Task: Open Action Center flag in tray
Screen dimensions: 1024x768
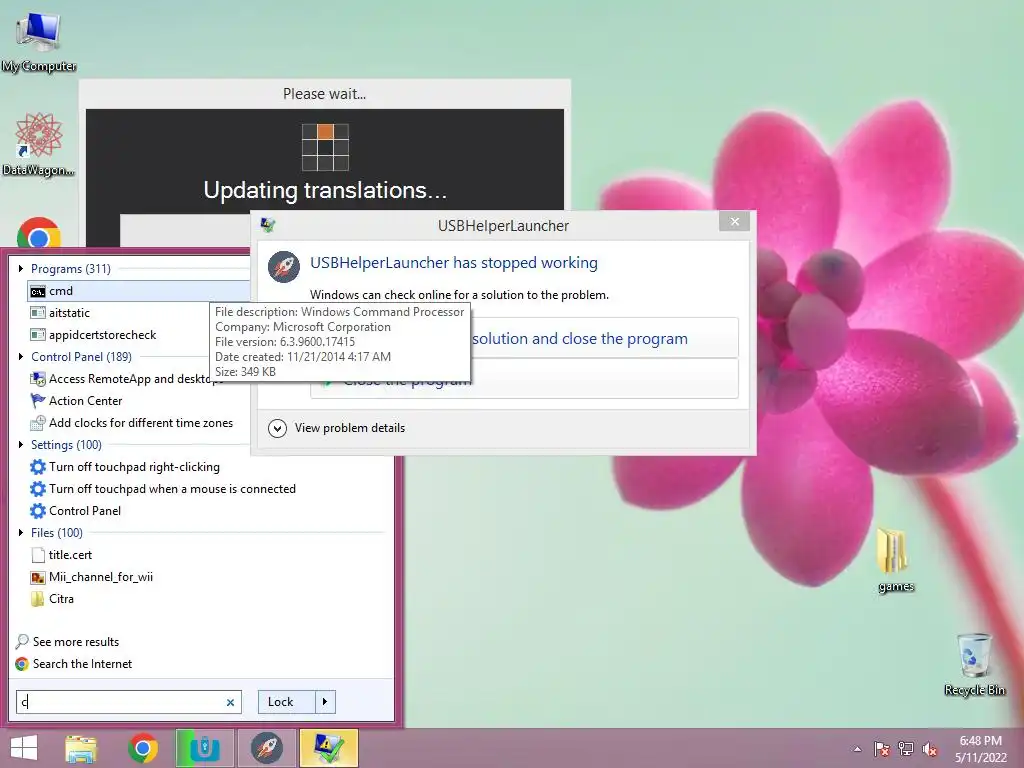Action: pos(881,749)
